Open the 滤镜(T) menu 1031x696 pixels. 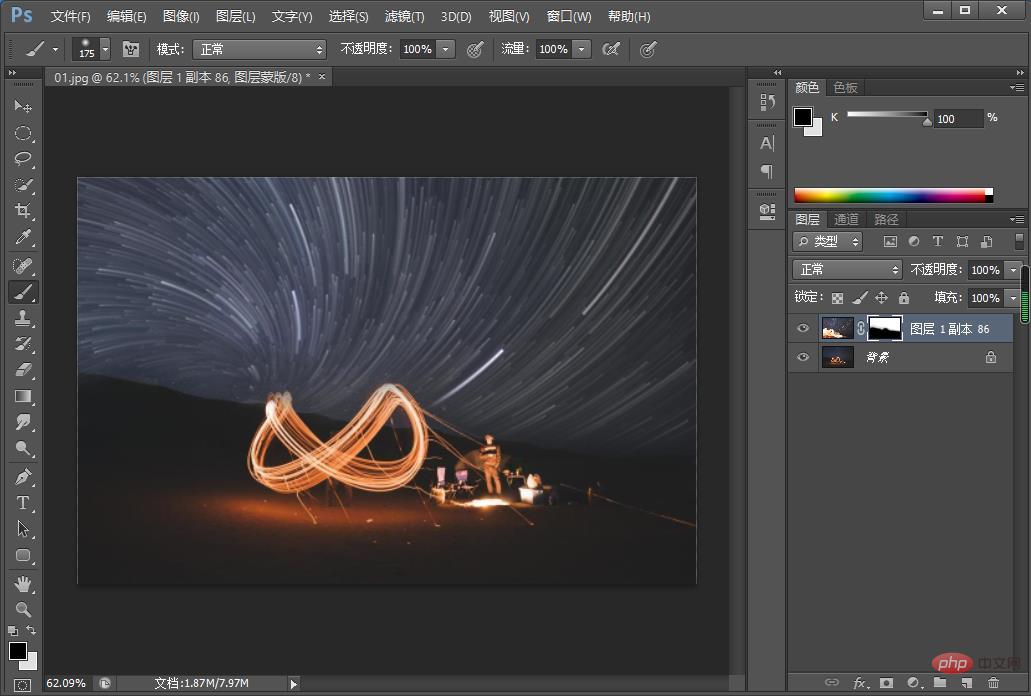pyautogui.click(x=404, y=16)
